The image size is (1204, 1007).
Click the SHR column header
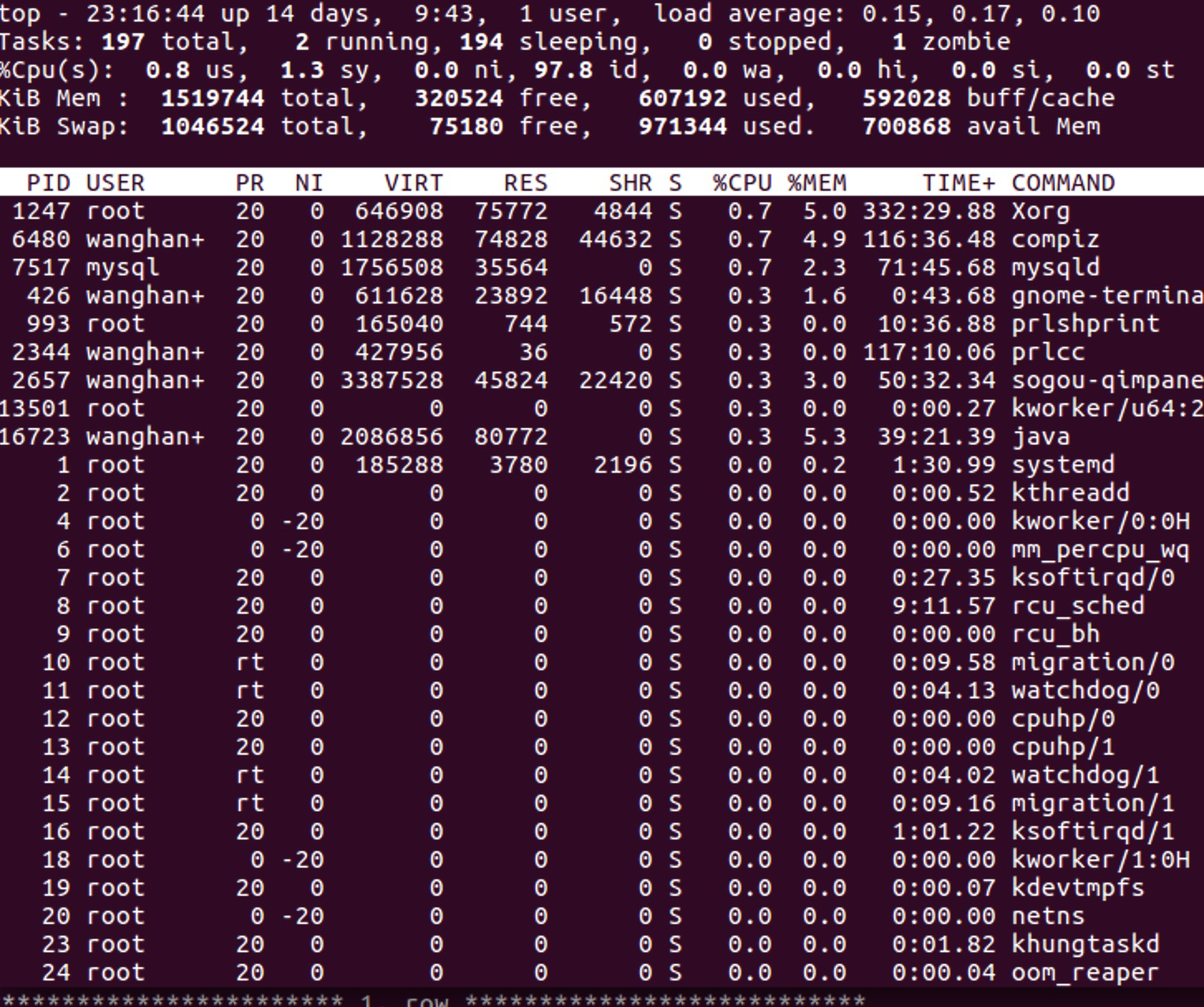click(x=630, y=182)
